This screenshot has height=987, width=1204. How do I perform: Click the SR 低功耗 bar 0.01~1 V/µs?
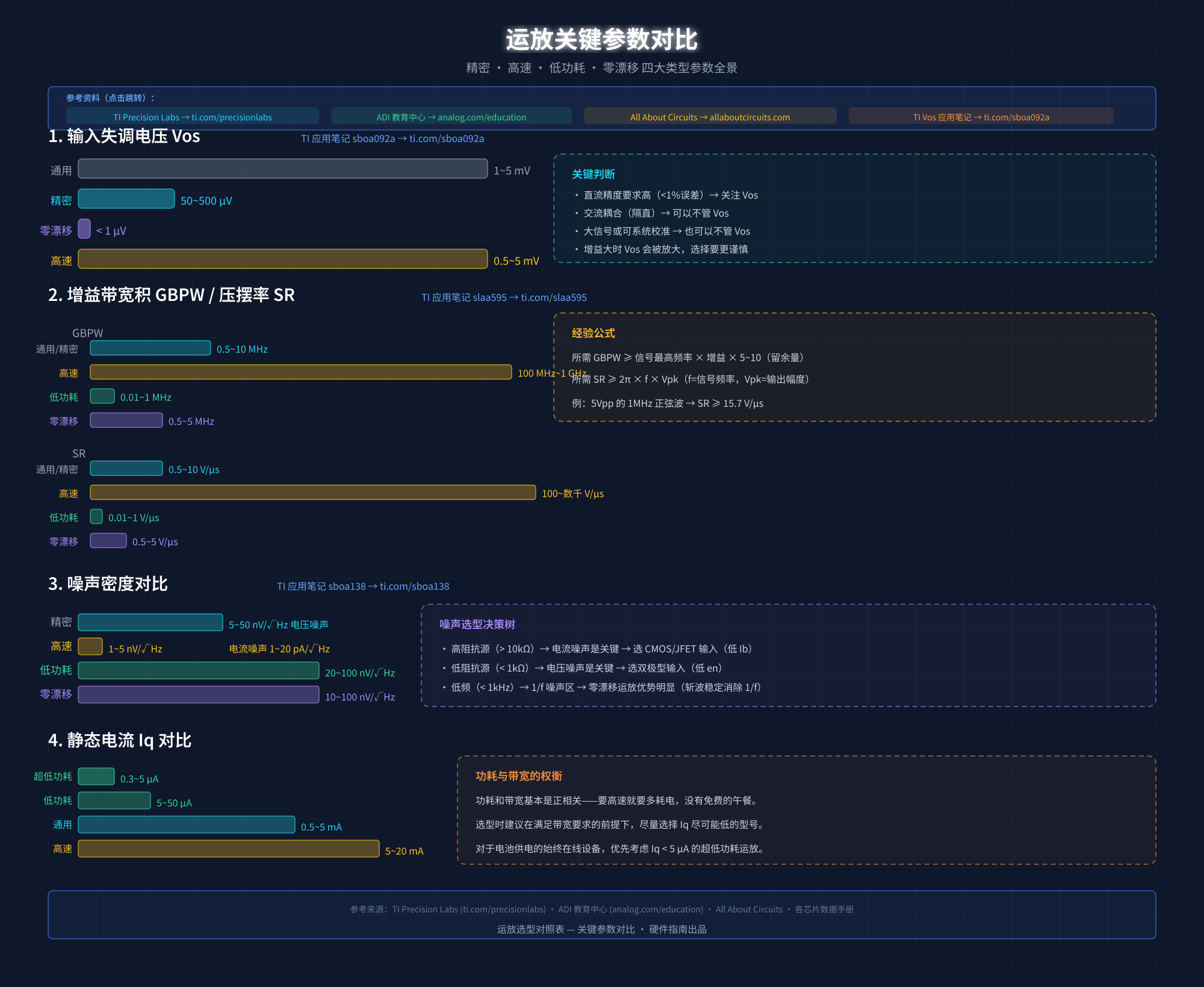point(96,516)
